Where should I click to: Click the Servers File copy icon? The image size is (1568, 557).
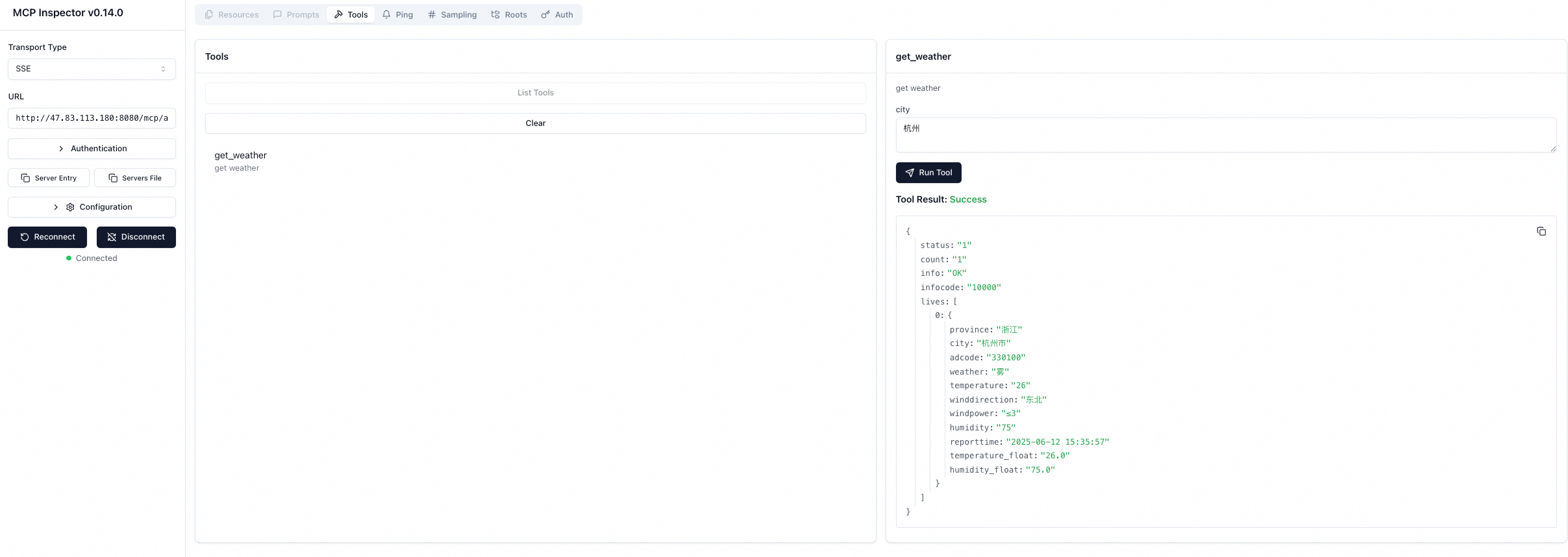(113, 178)
